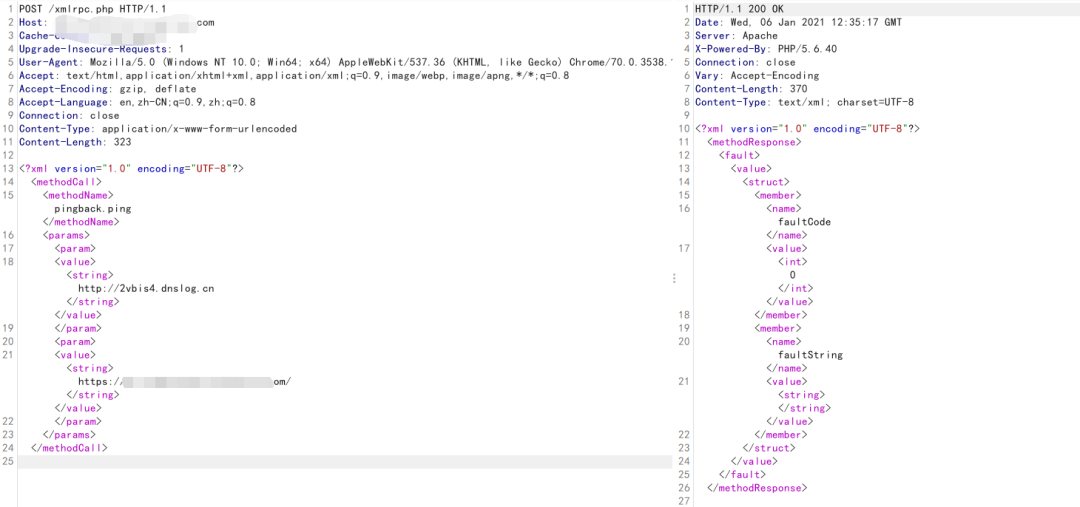This screenshot has width=1080, height=507.
Task: Click the opening <methodResponse> tag
Action: click(754, 142)
